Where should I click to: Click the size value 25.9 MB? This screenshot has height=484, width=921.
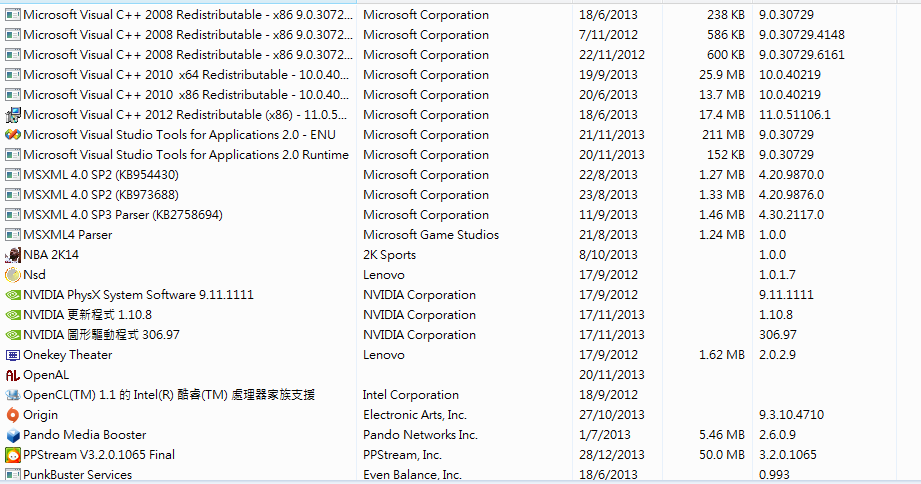coord(722,75)
